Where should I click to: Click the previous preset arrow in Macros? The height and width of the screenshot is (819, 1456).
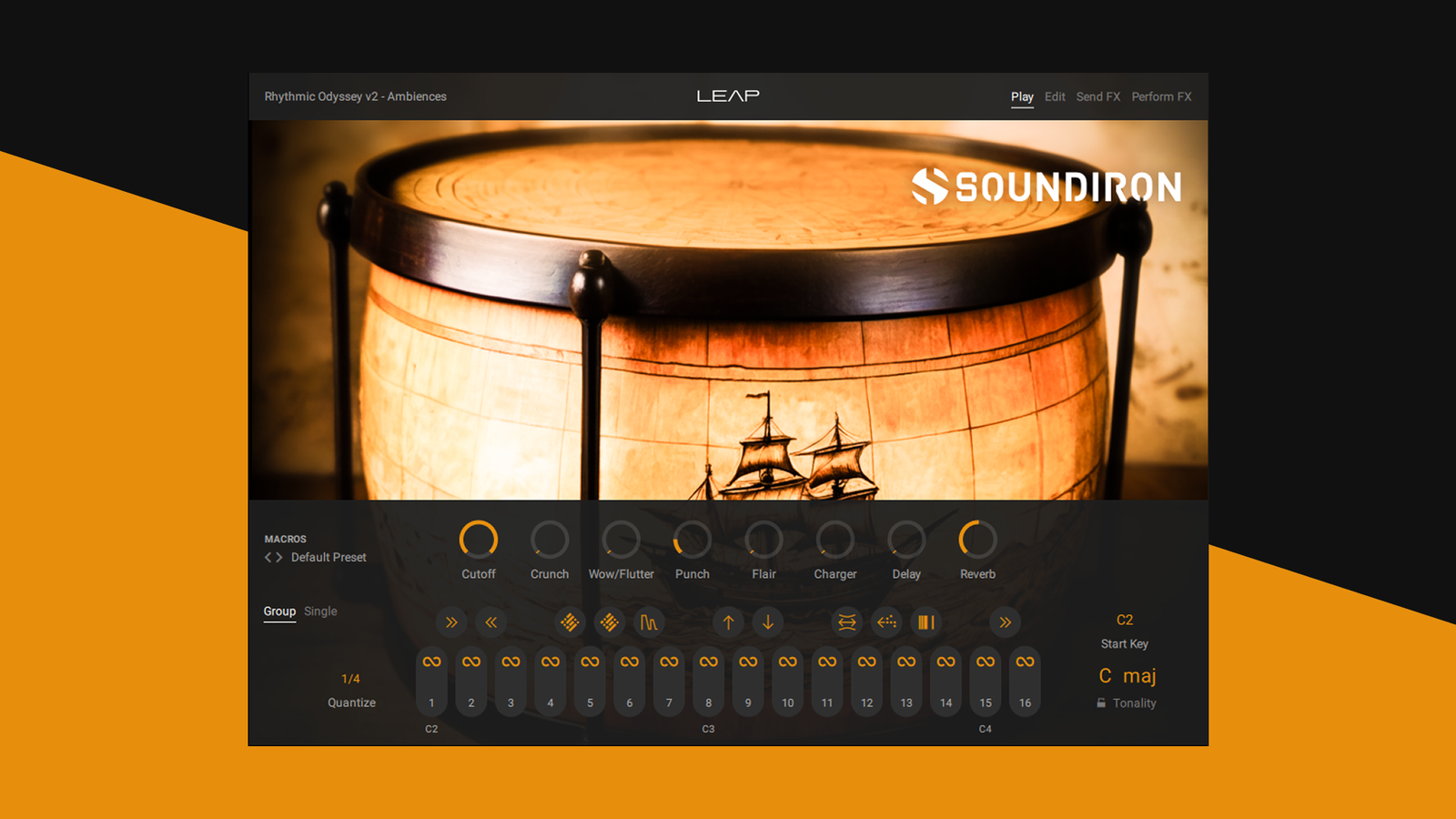(x=268, y=558)
